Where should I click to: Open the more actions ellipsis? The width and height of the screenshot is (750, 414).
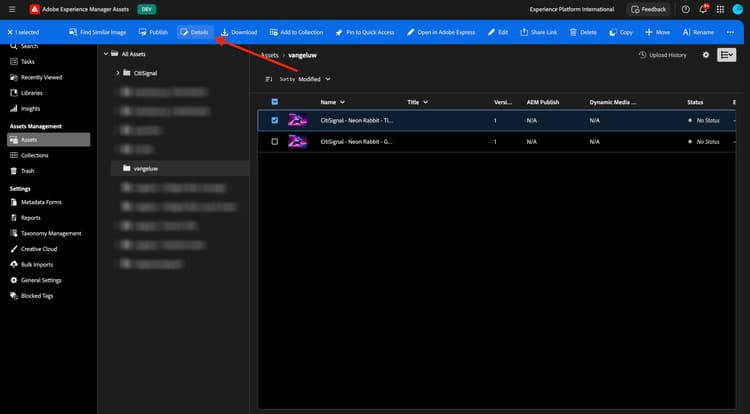(x=730, y=32)
